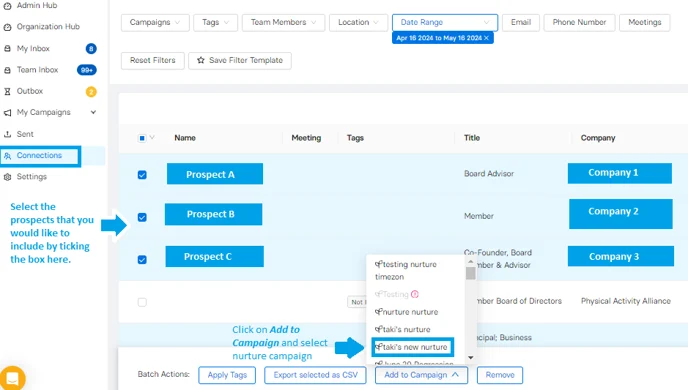688x390 pixels.
Task: Open the Location filter dropdown
Action: click(358, 22)
